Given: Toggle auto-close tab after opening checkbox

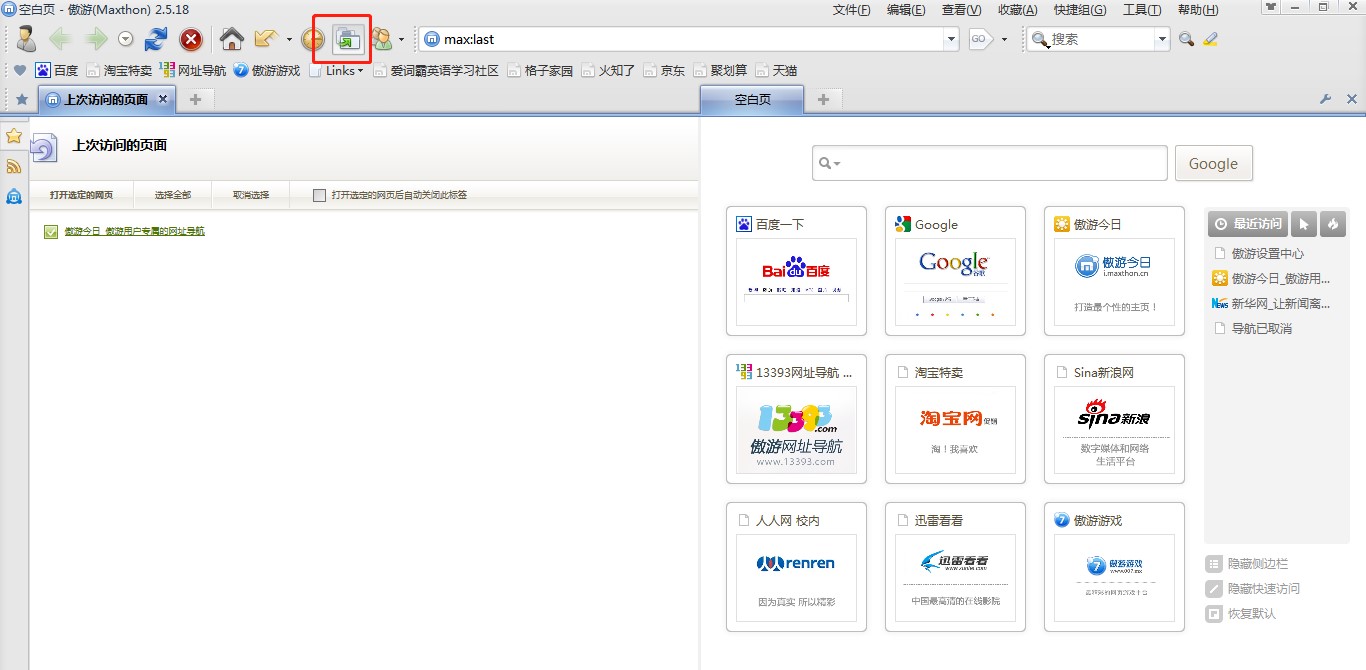Looking at the screenshot, I should point(319,195).
